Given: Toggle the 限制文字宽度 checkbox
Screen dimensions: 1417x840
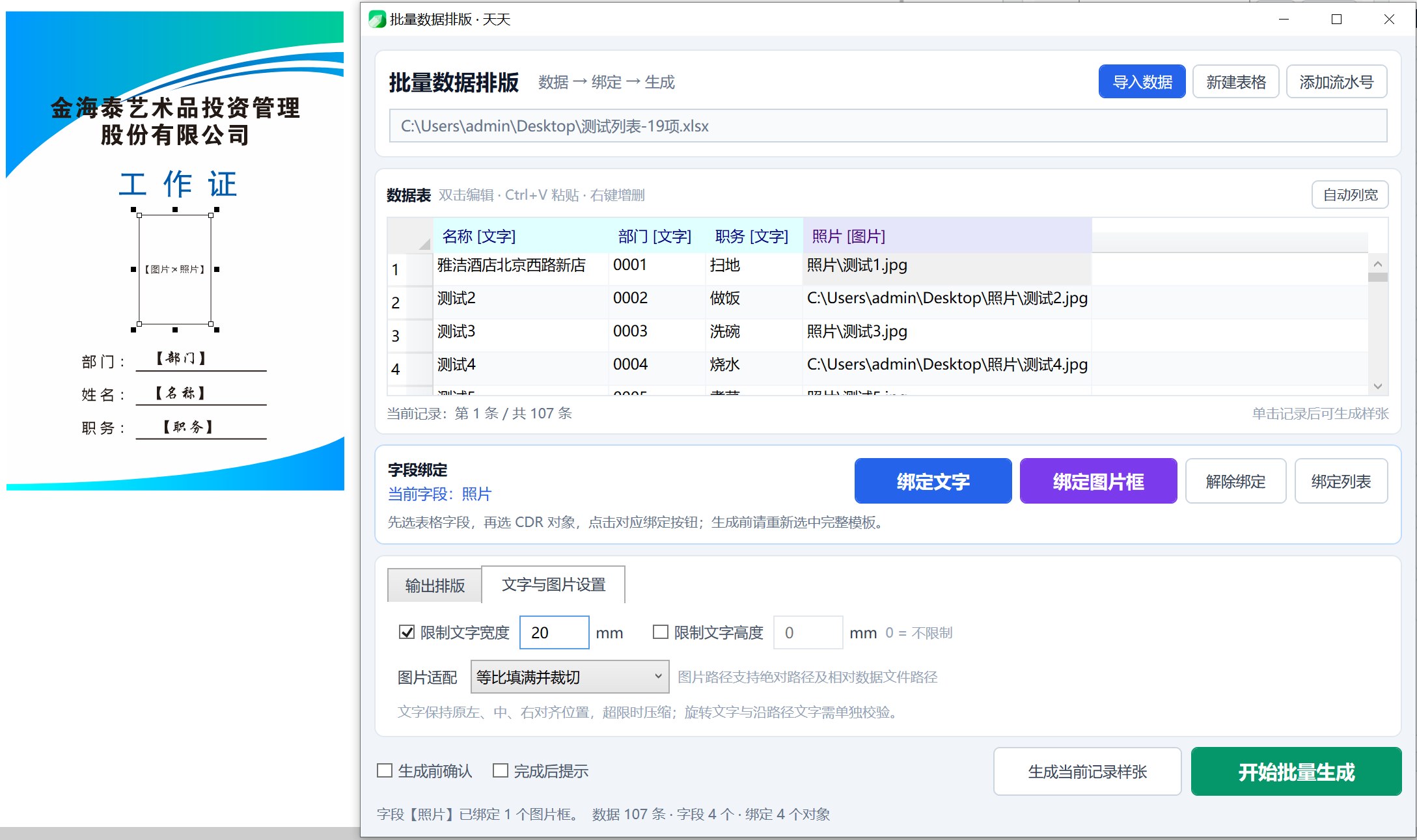Looking at the screenshot, I should 407,632.
